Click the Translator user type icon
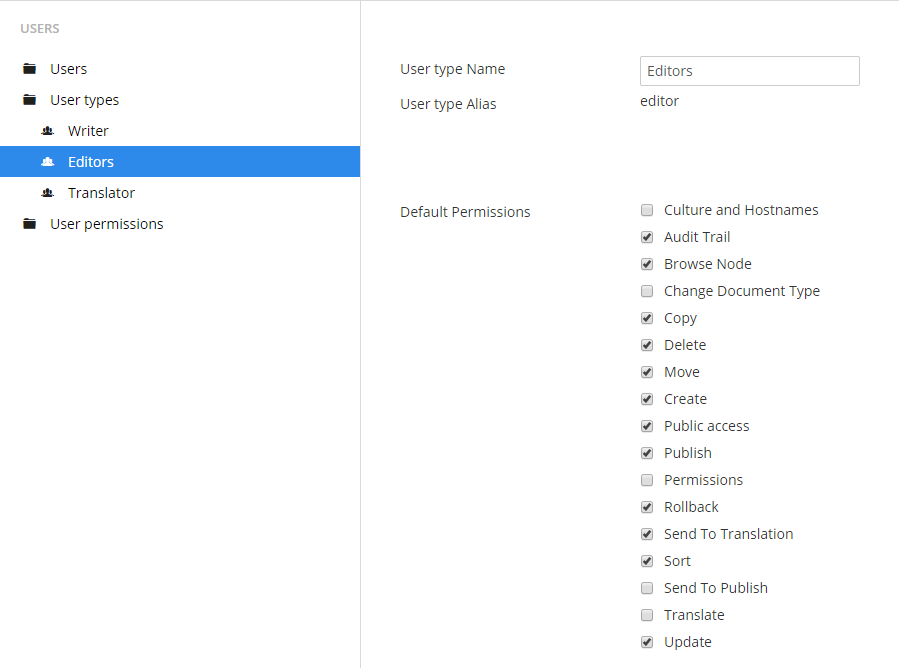Screen dimensions: 899x668 pos(47,193)
